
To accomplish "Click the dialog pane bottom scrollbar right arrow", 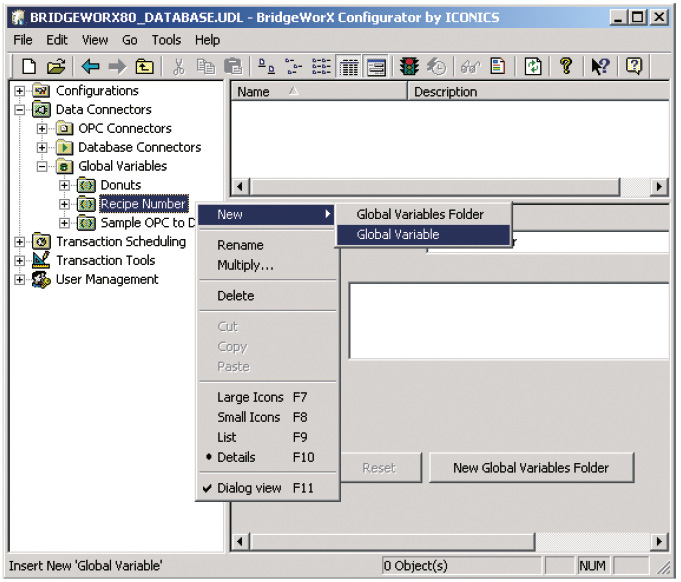I will [659, 542].
